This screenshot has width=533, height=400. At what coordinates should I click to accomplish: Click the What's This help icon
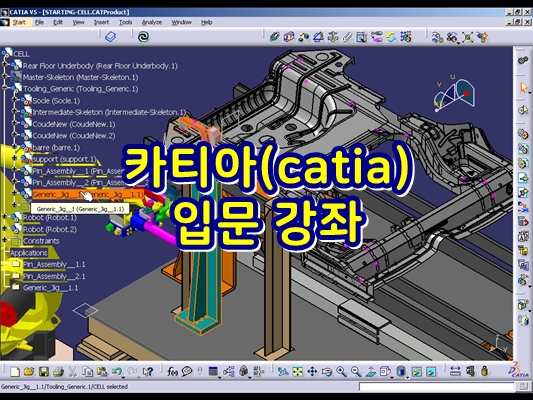[148, 371]
